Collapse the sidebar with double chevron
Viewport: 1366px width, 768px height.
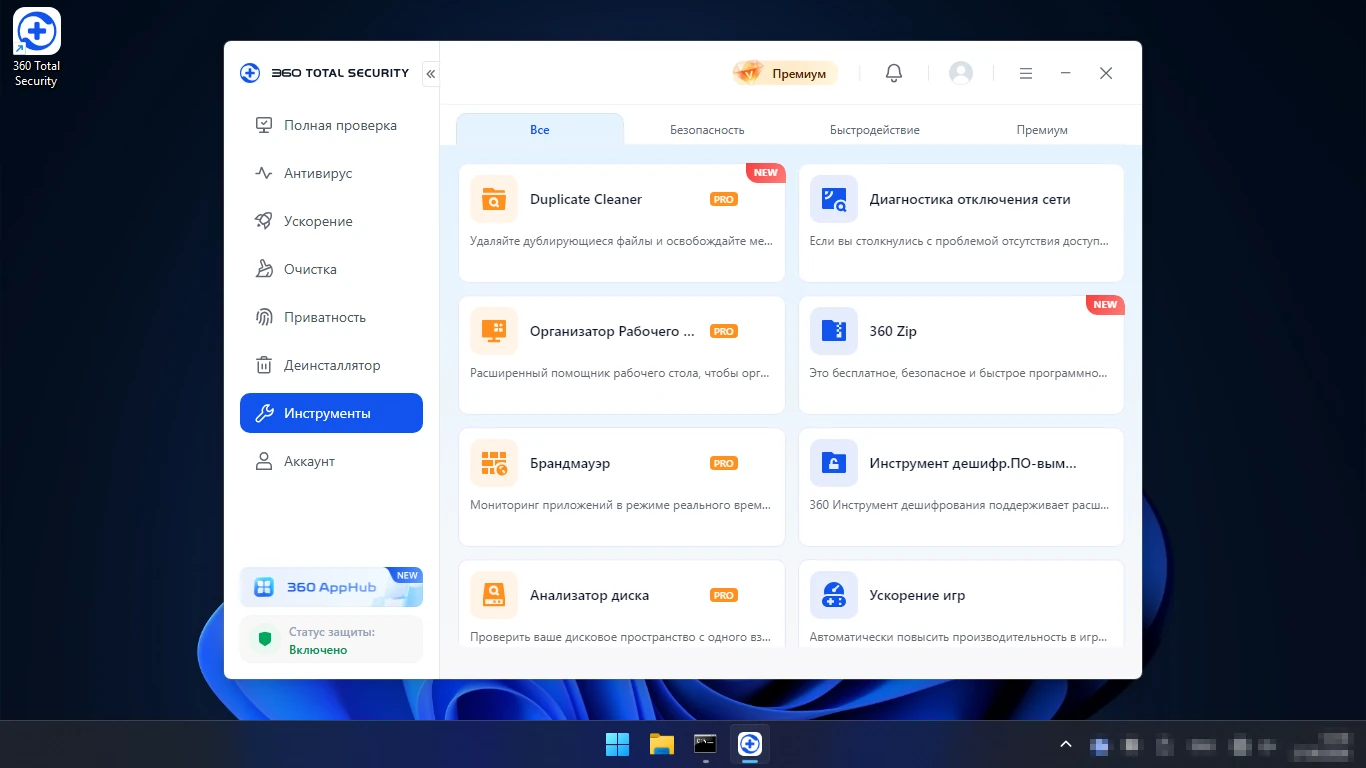pos(431,74)
